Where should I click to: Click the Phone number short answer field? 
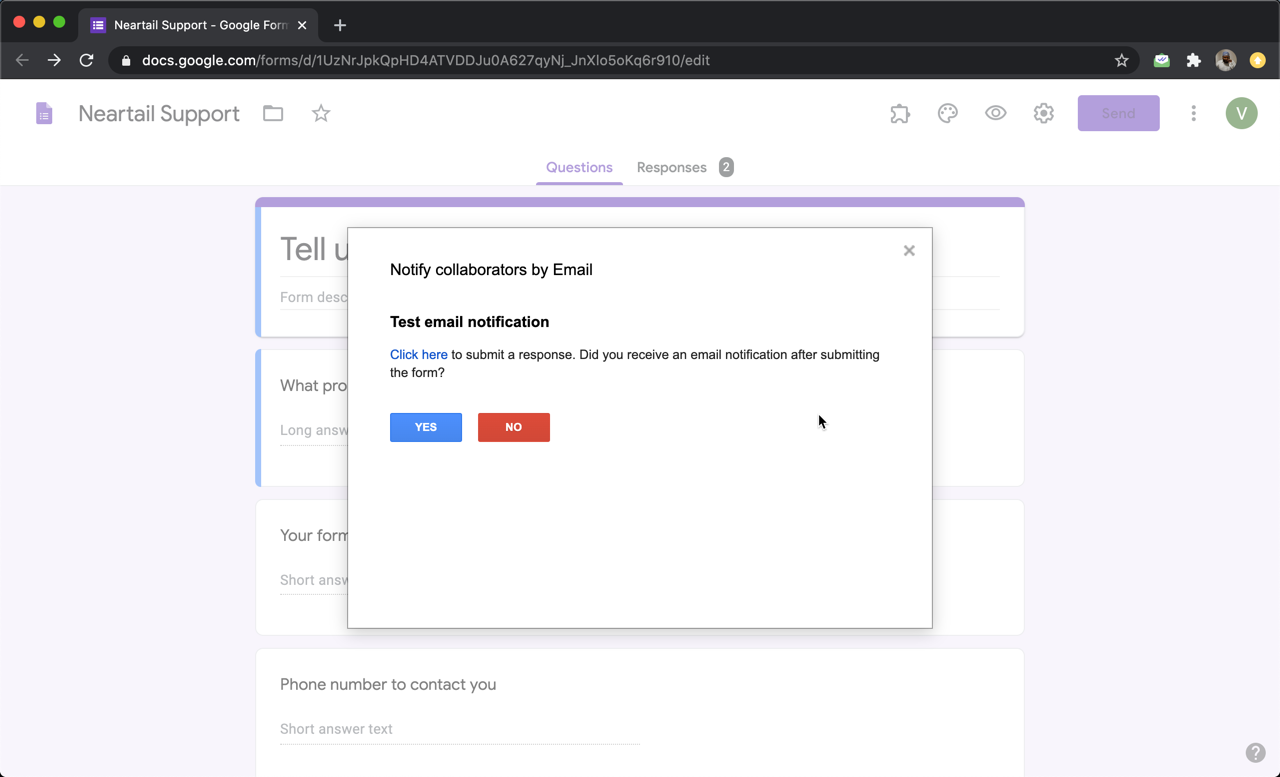pyautogui.click(x=459, y=729)
